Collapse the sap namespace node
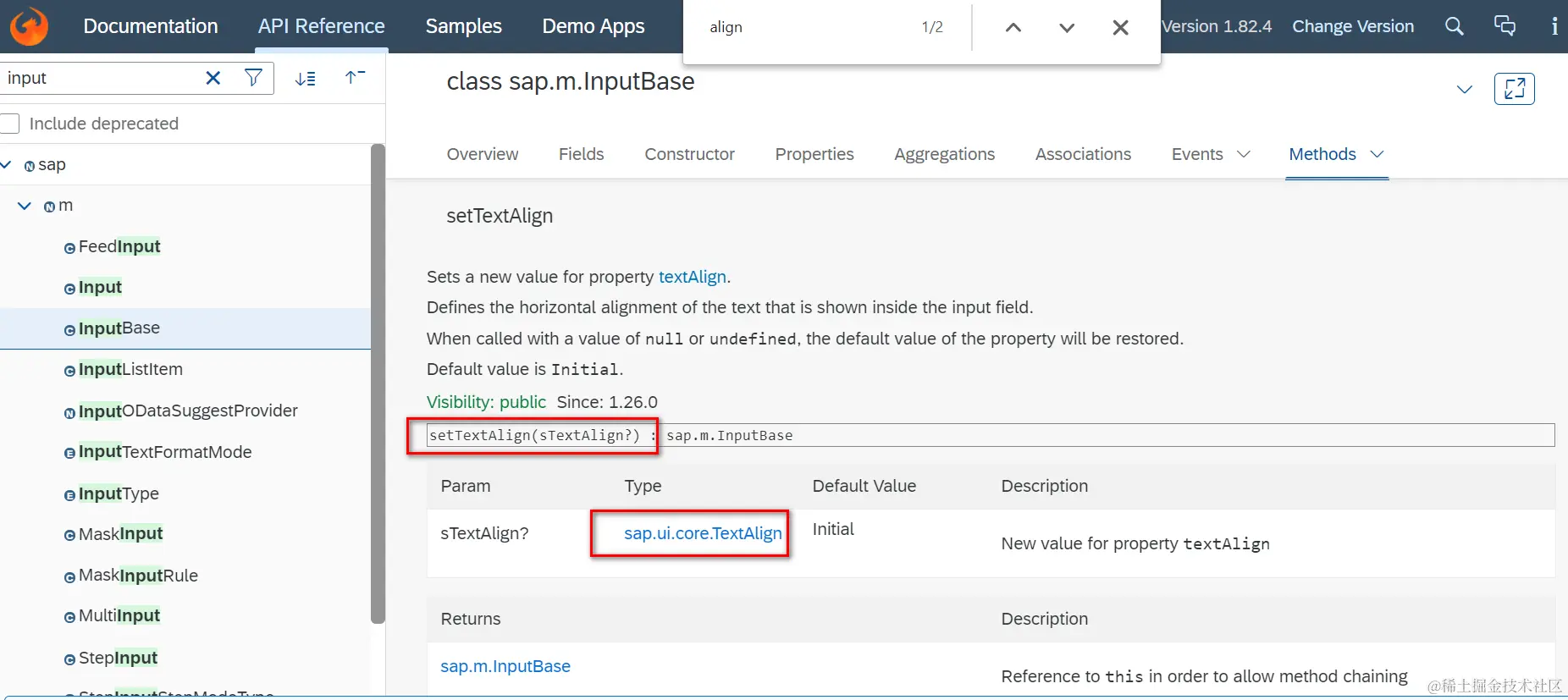The height and width of the screenshot is (700, 1568). pos(7,164)
